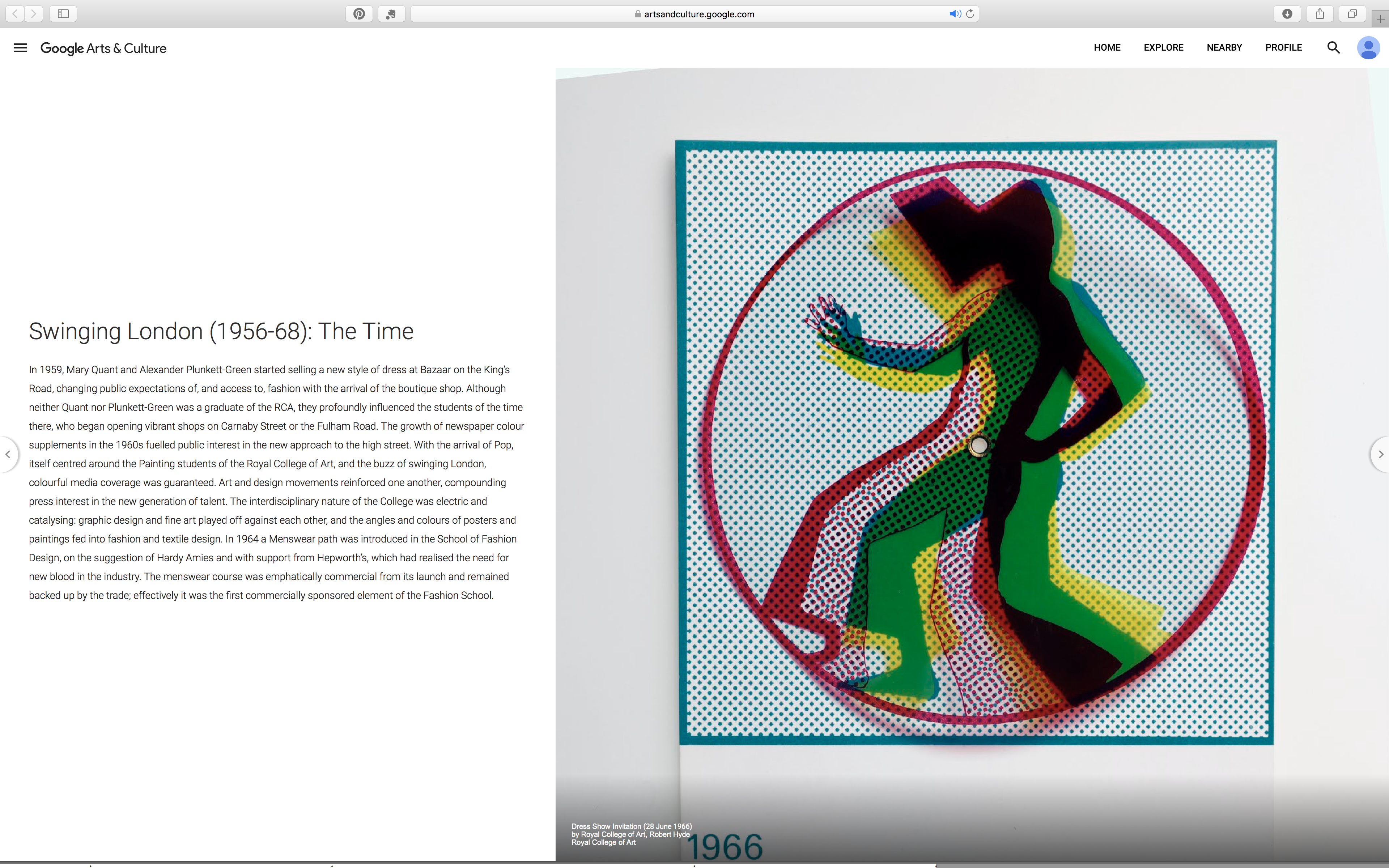Image resolution: width=1389 pixels, height=868 pixels.
Task: Open the Safari downloads icon
Action: pyautogui.click(x=1287, y=14)
